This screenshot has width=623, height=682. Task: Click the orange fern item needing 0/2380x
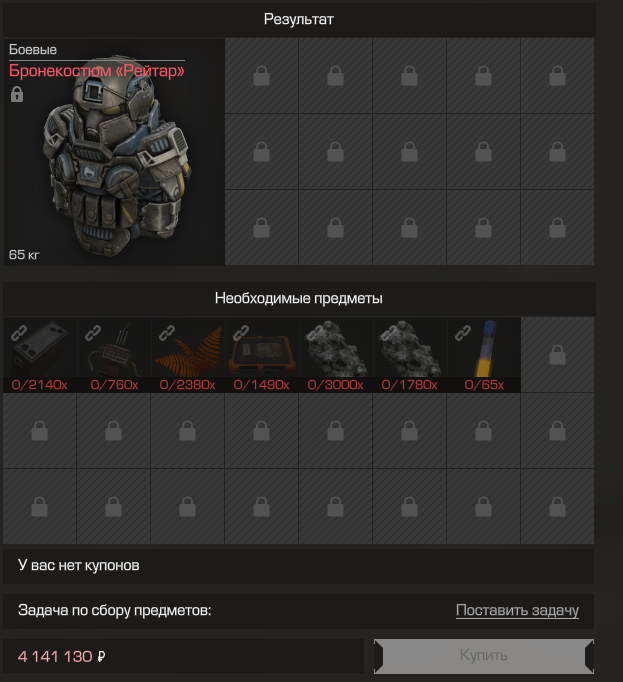[x=188, y=354]
